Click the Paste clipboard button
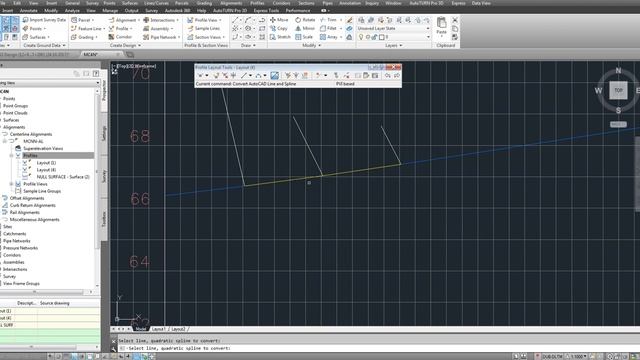Screen dimensions: 640x360 point(441,26)
